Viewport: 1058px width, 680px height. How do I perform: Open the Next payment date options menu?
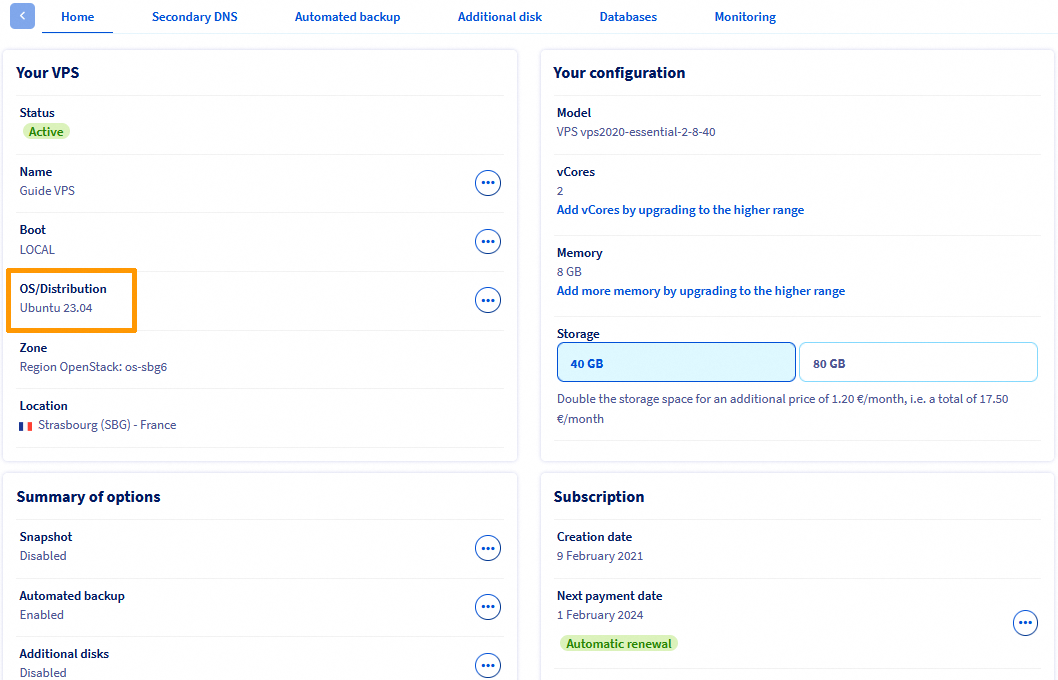[1025, 622]
